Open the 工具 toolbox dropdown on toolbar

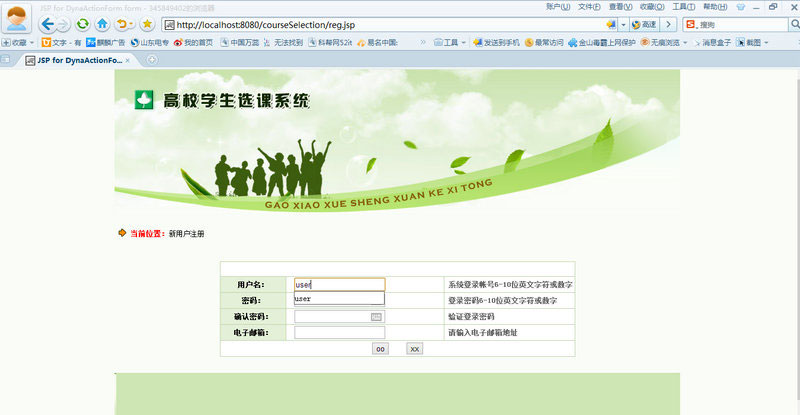pyautogui.click(x=449, y=43)
